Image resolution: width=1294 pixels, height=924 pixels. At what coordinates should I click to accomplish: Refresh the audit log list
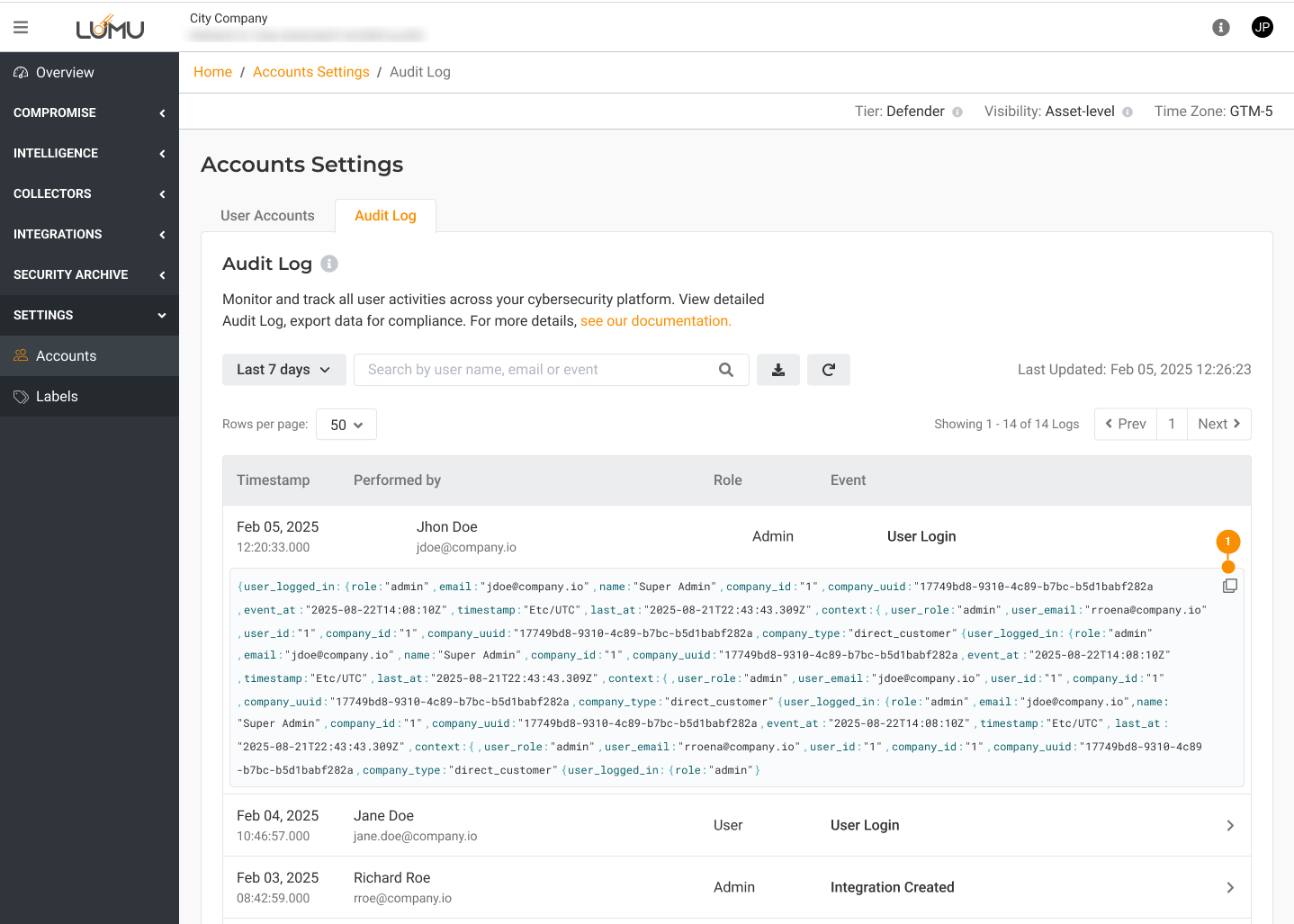click(x=829, y=370)
